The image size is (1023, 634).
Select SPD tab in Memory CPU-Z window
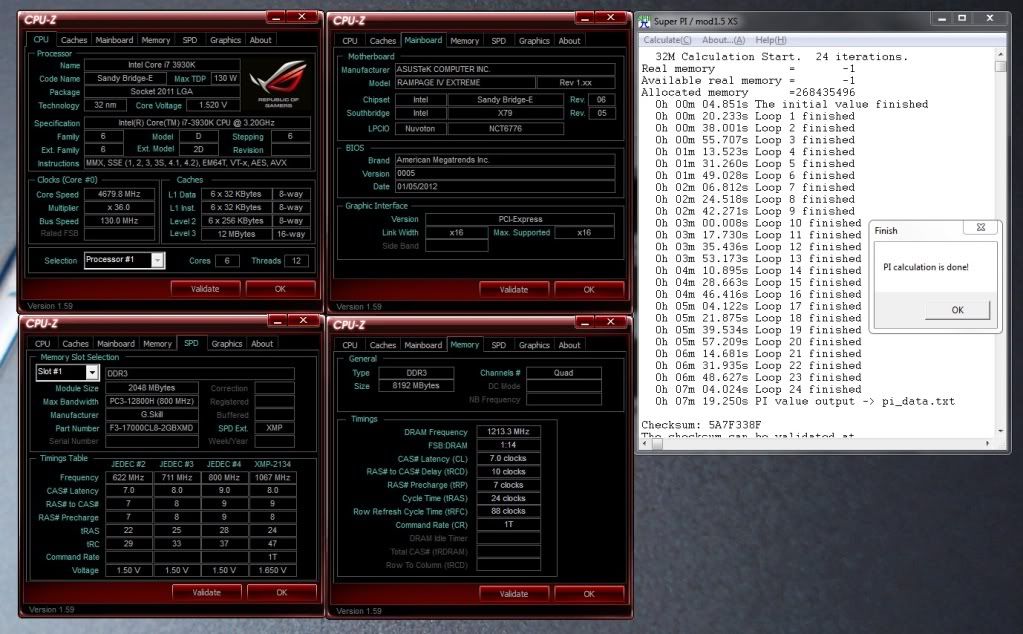pos(498,345)
